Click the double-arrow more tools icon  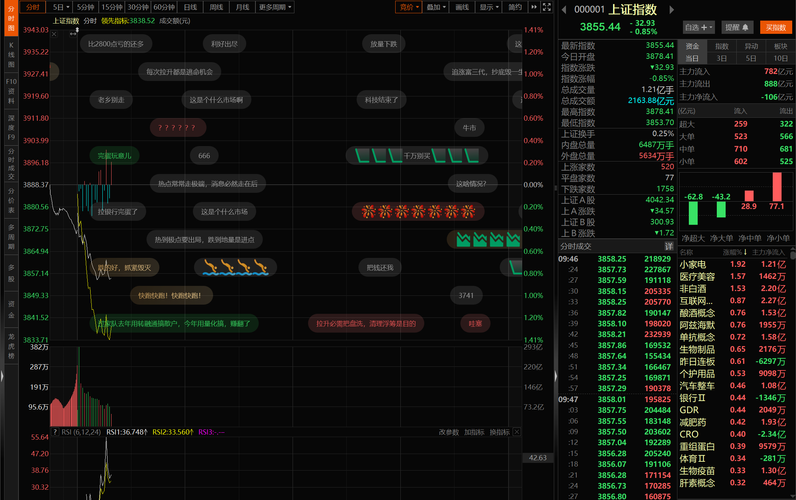534,7
